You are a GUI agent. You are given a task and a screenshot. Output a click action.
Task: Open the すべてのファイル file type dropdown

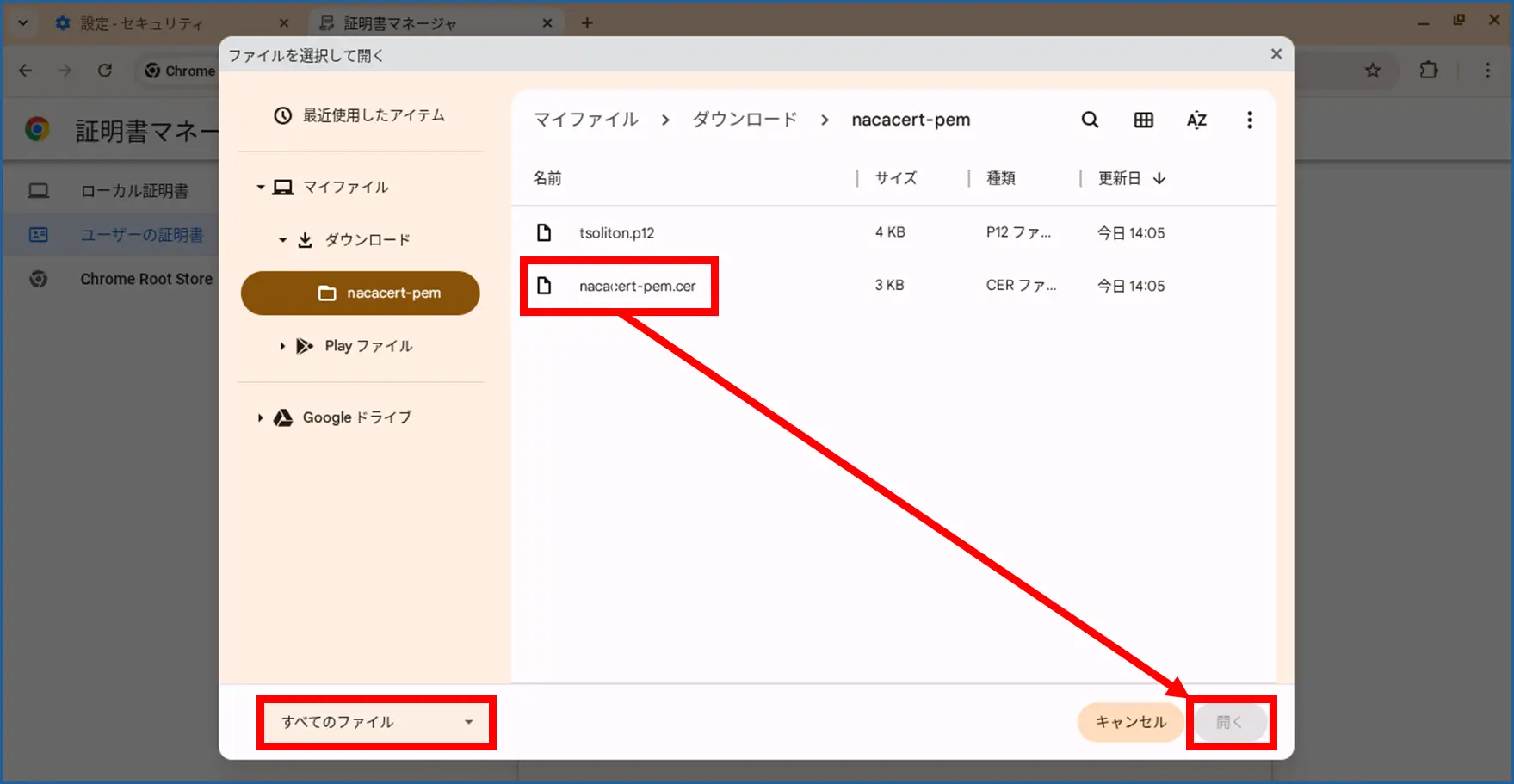click(x=376, y=722)
